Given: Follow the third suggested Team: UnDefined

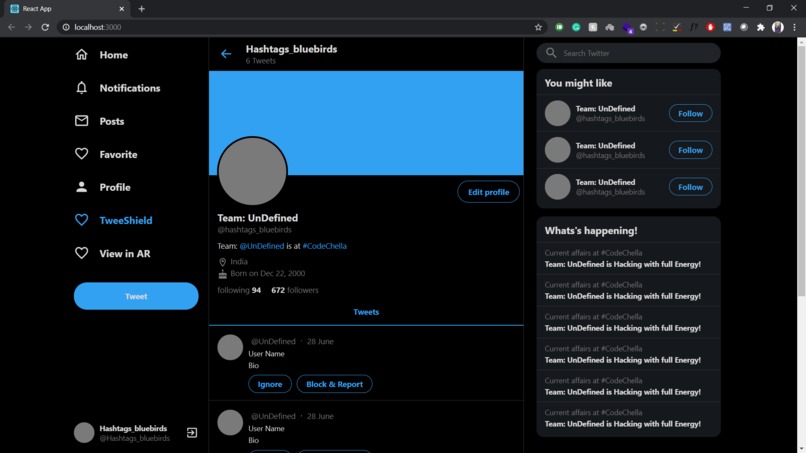Looking at the screenshot, I should pos(690,187).
